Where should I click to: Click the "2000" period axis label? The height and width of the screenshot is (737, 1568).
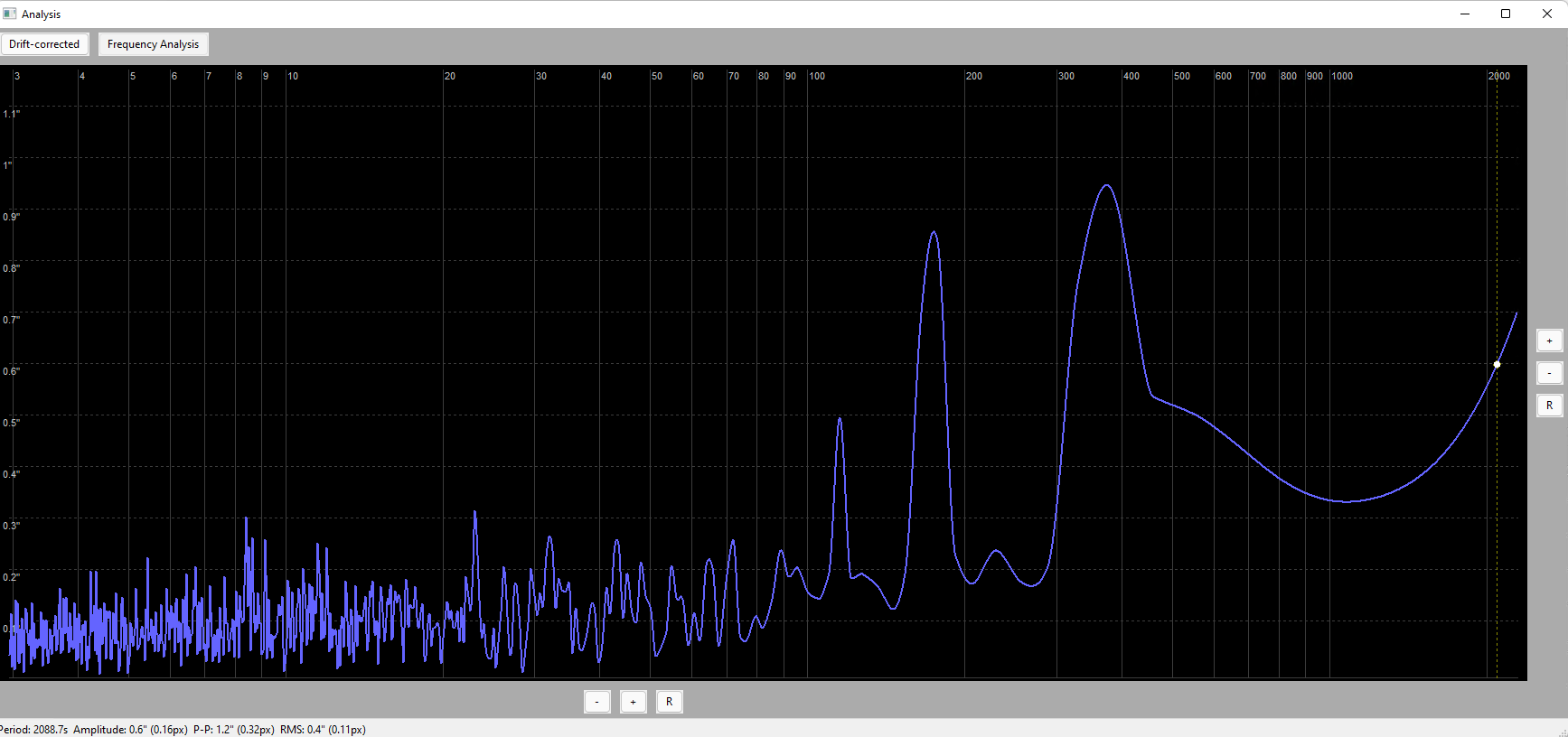[1499, 76]
